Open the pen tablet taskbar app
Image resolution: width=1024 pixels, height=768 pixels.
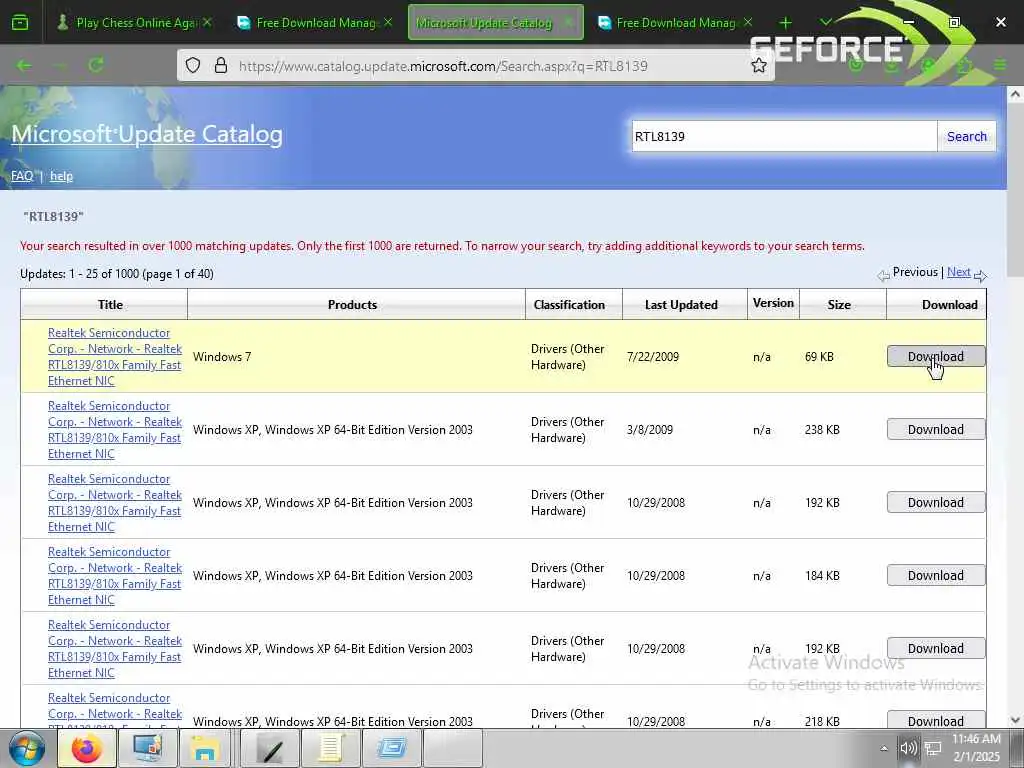tap(269, 748)
